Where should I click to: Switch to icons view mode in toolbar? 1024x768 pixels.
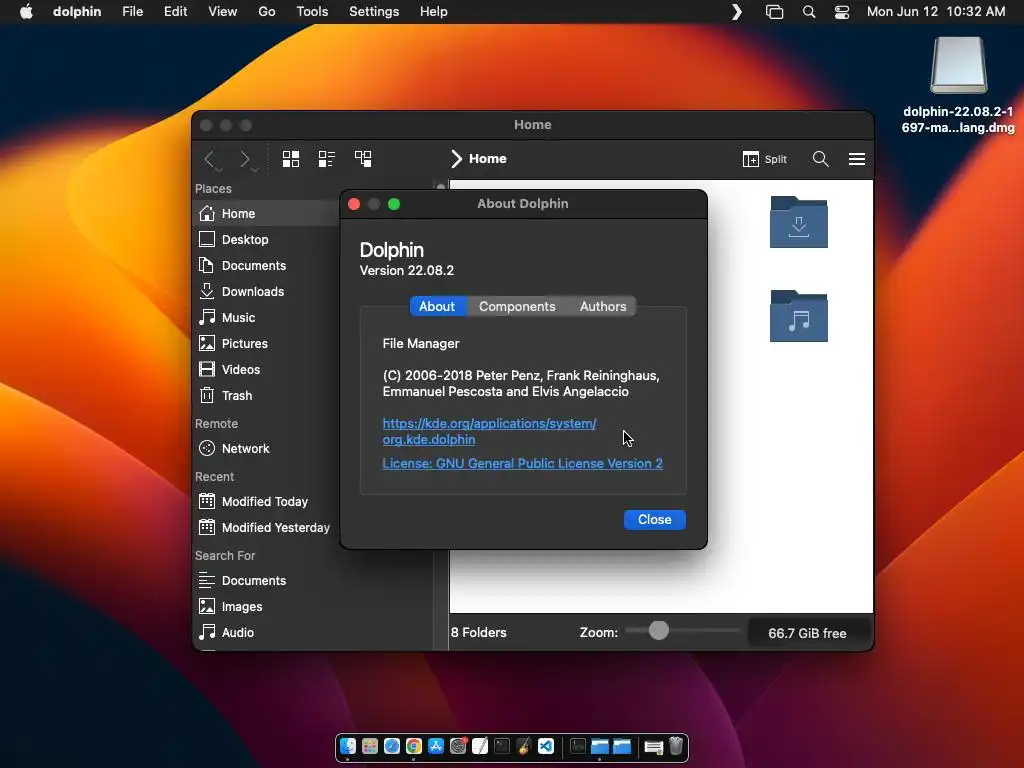click(291, 159)
